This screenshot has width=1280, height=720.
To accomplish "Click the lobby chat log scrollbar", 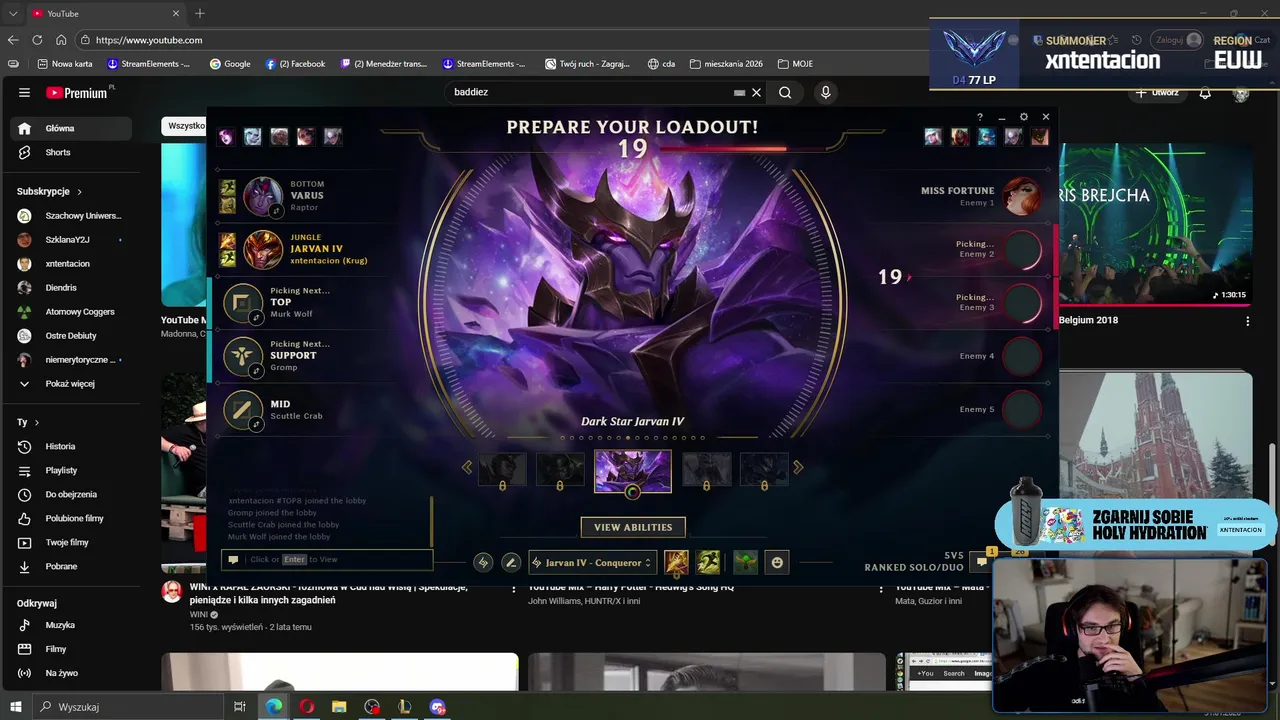I will (x=432, y=520).
